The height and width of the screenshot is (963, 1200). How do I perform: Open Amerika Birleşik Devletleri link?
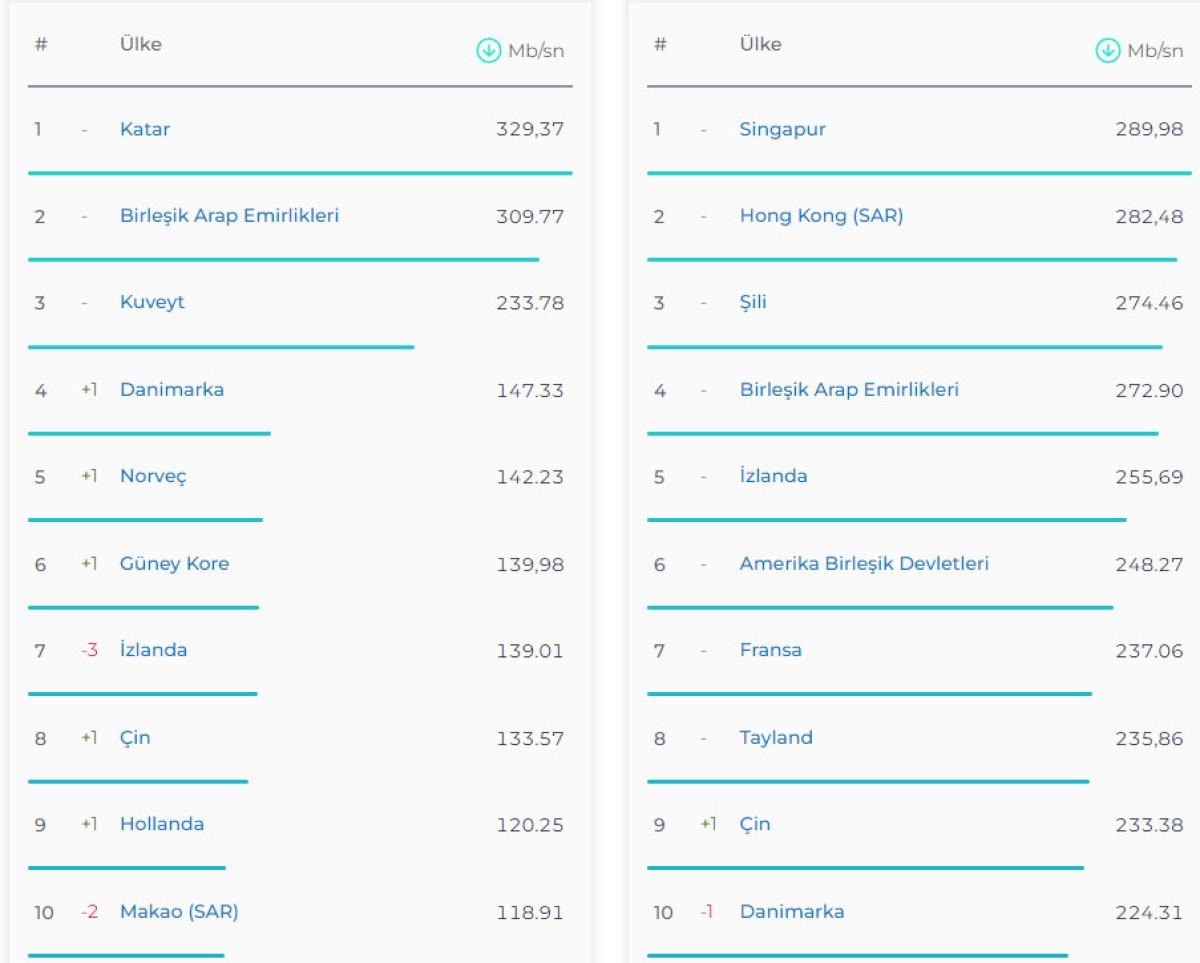864,564
